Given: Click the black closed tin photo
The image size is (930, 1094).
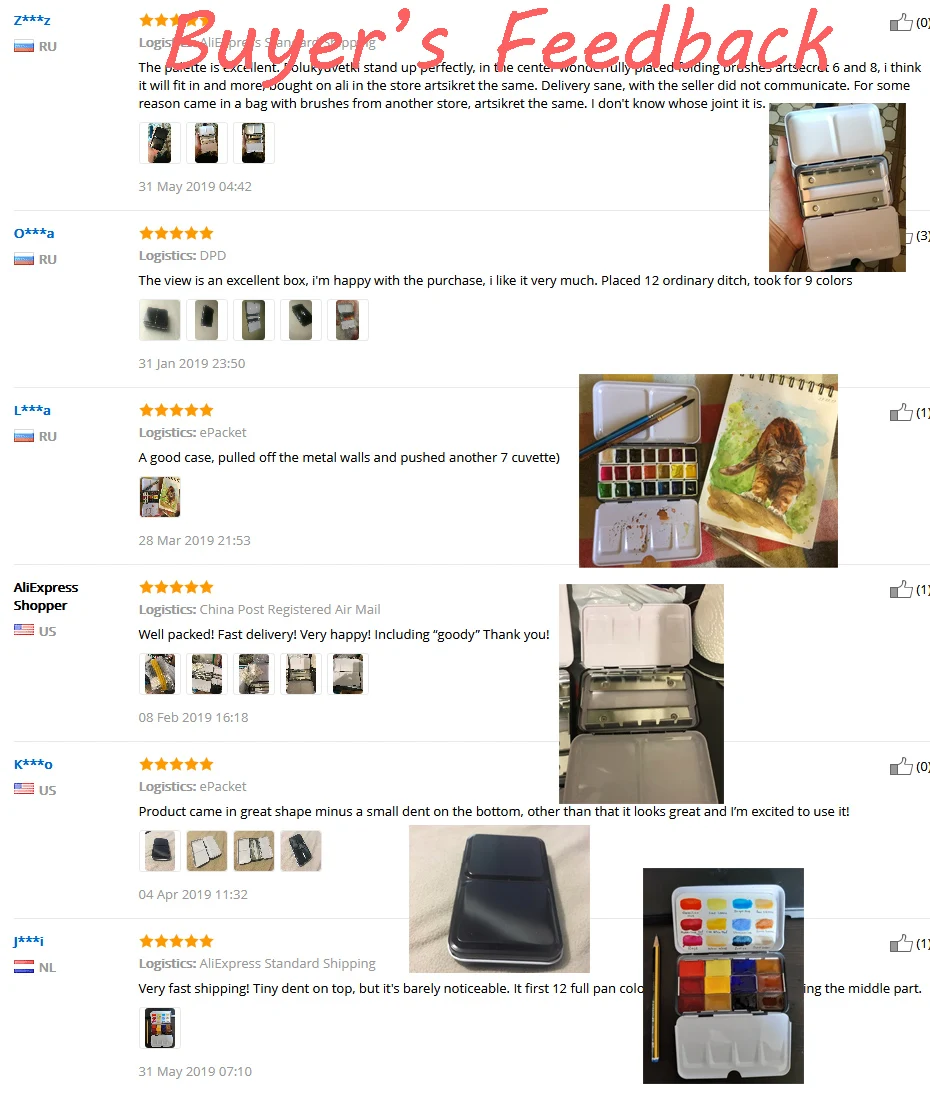Looking at the screenshot, I should point(499,899).
